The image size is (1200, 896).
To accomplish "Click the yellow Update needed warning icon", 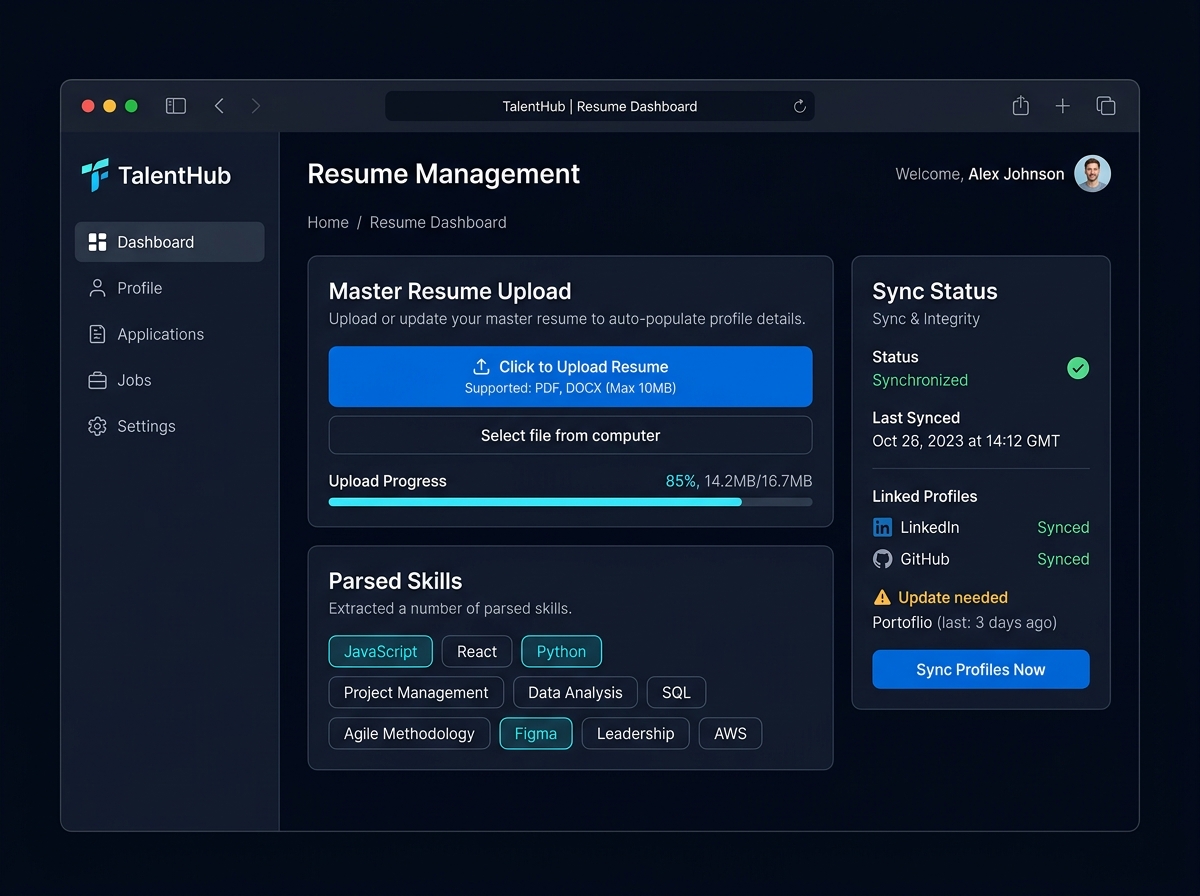I will (882, 598).
